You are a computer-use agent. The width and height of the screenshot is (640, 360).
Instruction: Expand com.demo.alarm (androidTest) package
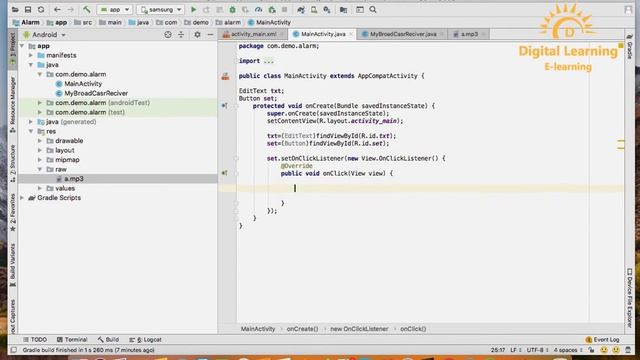pos(40,102)
